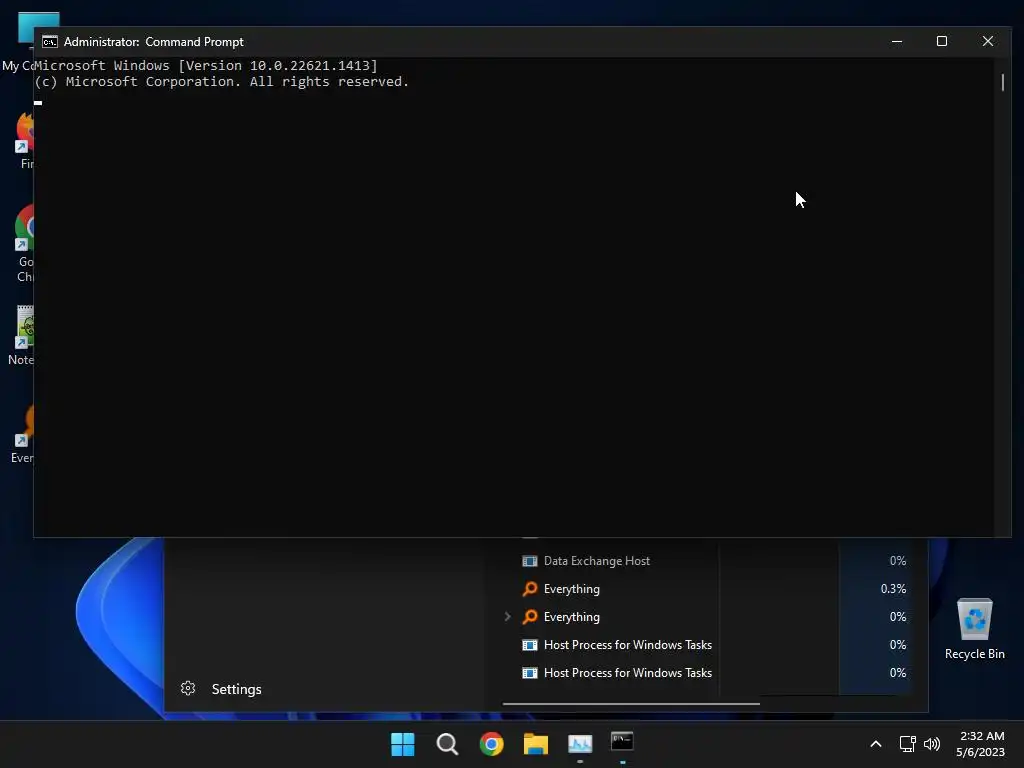Click the Data Exchange Host process icon
Image resolution: width=1024 pixels, height=768 pixels.
[530, 561]
